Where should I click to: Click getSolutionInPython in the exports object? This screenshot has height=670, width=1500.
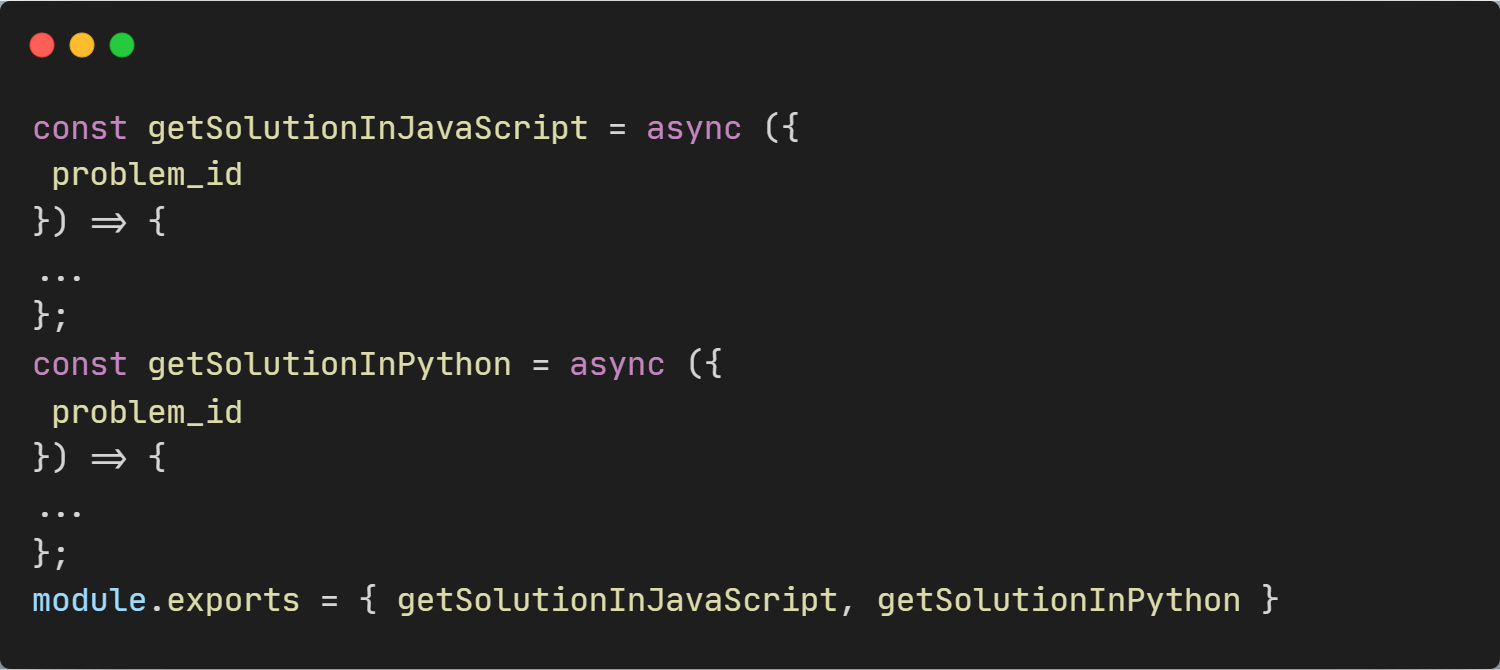click(x=1059, y=600)
